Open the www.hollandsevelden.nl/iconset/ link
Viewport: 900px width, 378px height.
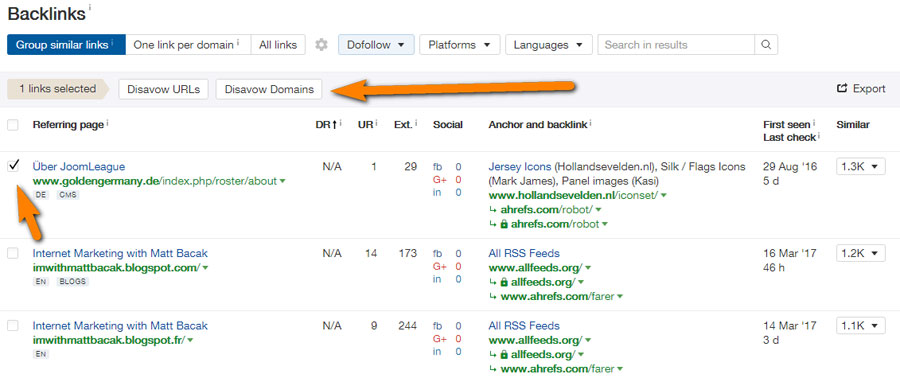coord(573,196)
